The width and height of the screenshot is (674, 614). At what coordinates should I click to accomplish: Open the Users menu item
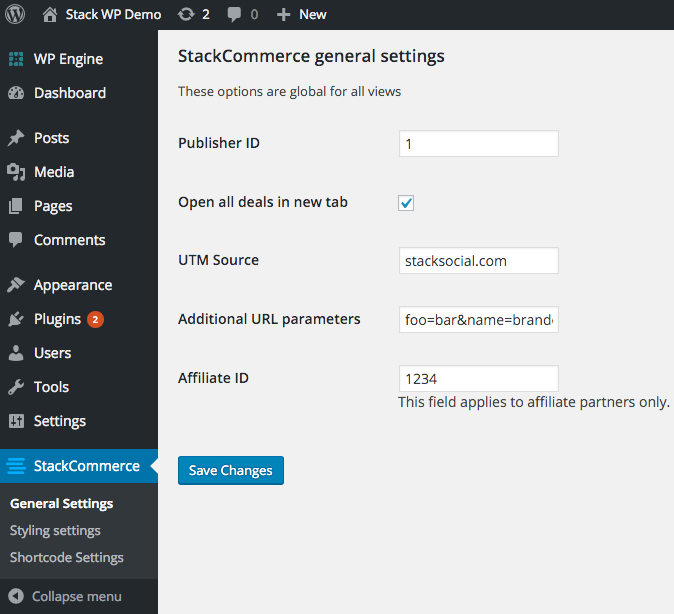click(x=52, y=353)
